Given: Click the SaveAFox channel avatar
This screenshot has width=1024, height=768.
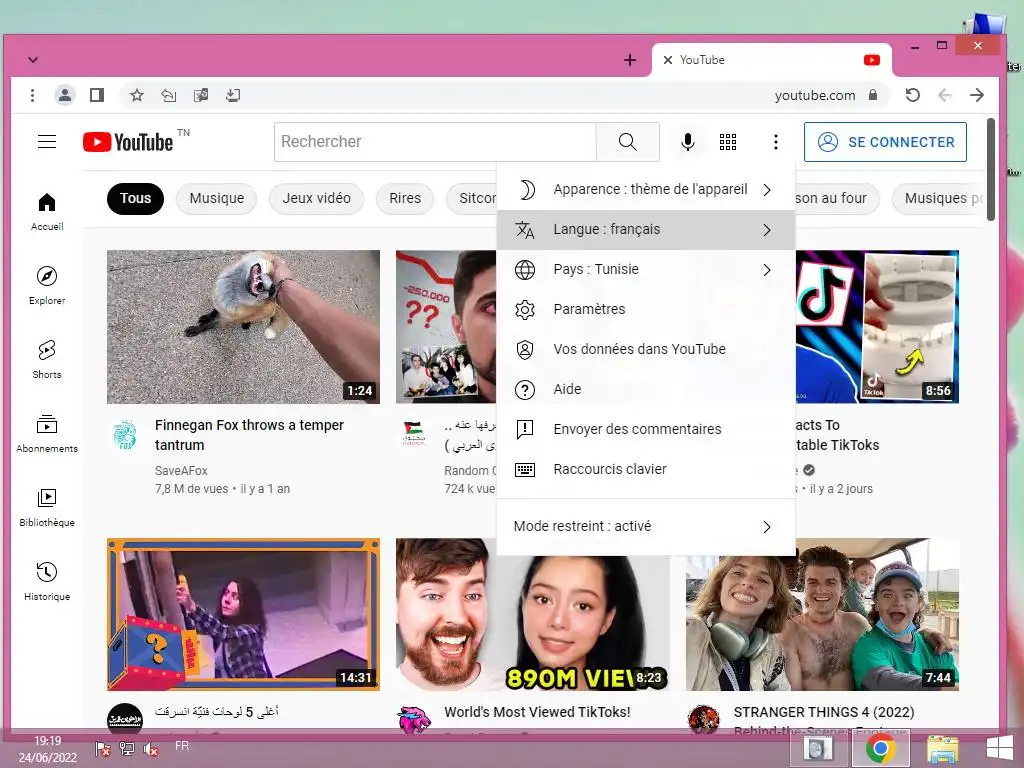Looking at the screenshot, I should (125, 434).
